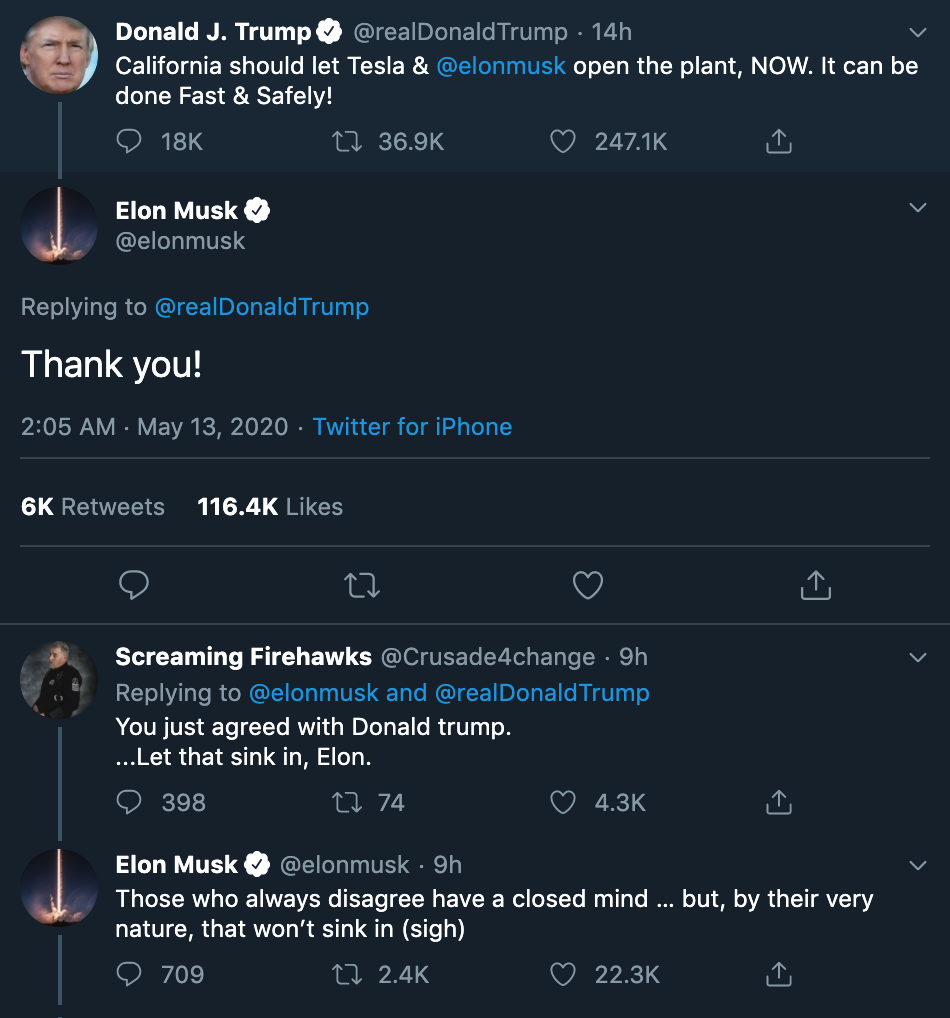
Task: Like Elon Musk's "Thank you!" tweet
Action: 588,585
